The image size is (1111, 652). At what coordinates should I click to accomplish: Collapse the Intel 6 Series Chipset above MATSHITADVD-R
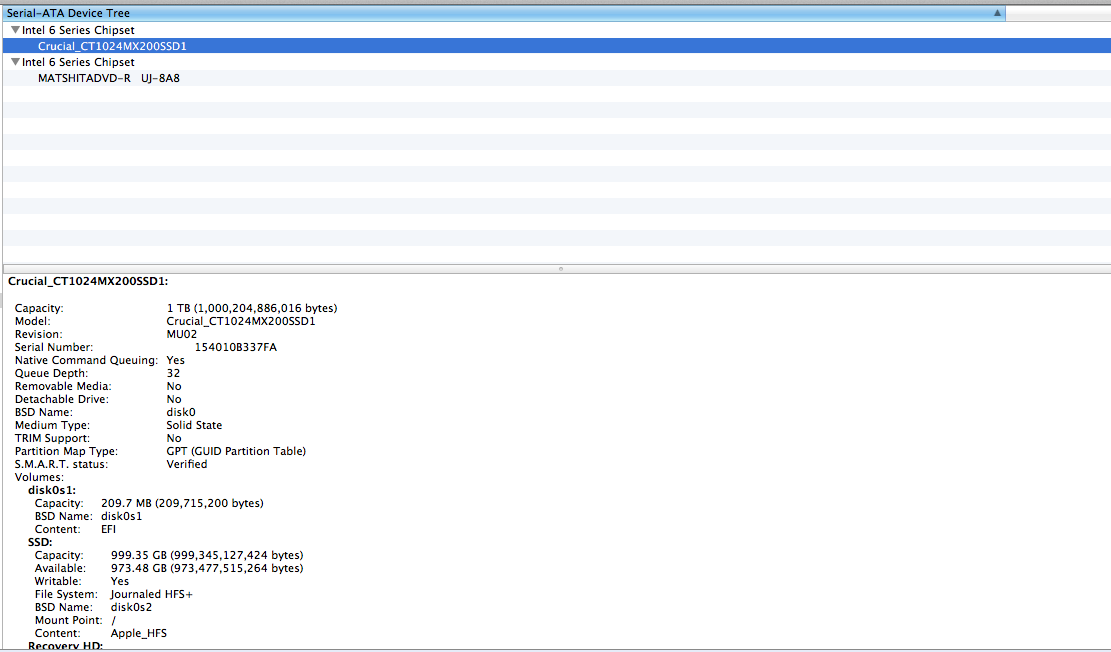coord(15,62)
